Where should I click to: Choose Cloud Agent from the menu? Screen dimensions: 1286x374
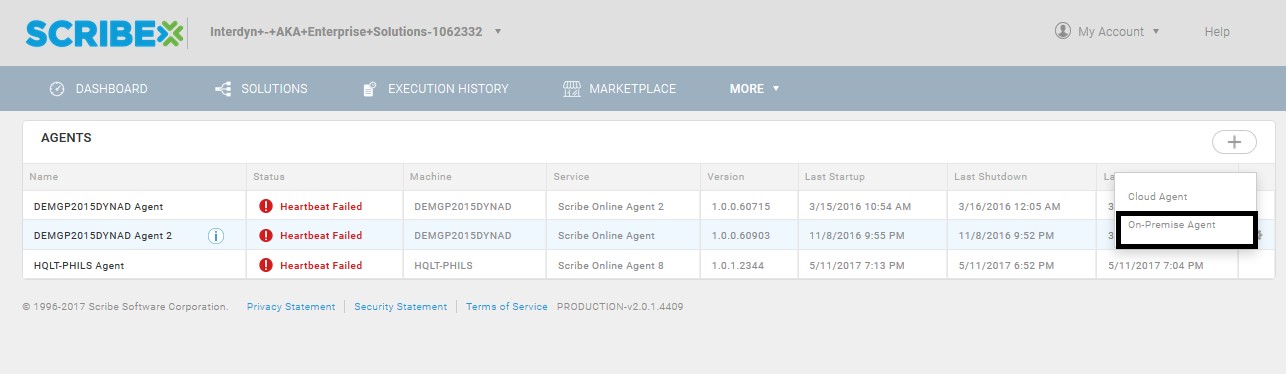(1158, 197)
